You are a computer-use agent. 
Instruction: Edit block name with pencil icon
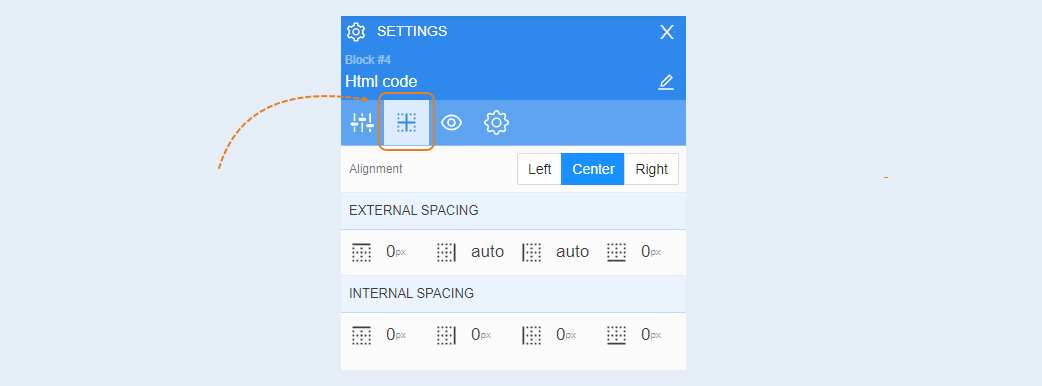[666, 82]
